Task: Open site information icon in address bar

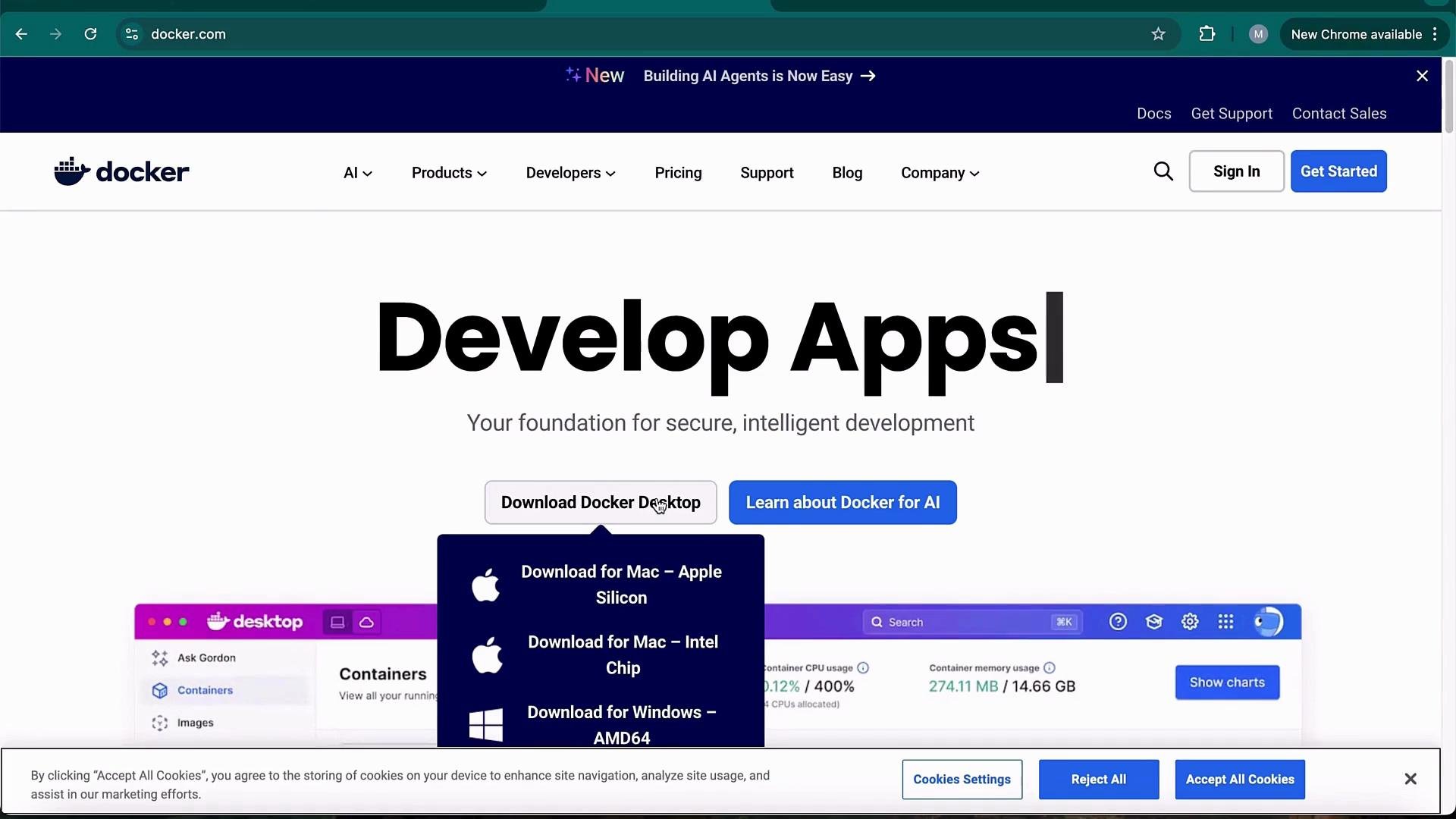Action: click(132, 34)
